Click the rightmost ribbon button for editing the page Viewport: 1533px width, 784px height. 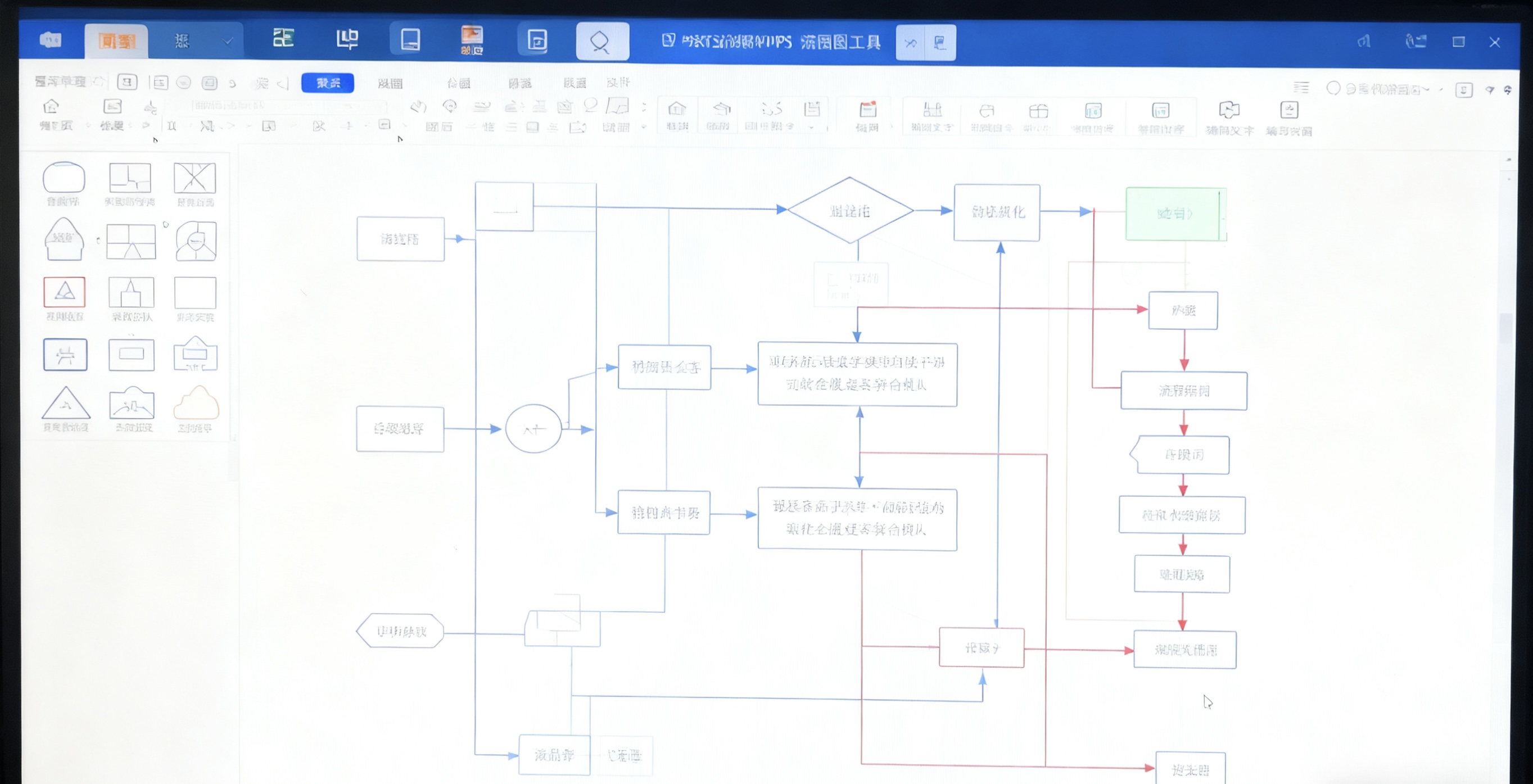(1290, 117)
